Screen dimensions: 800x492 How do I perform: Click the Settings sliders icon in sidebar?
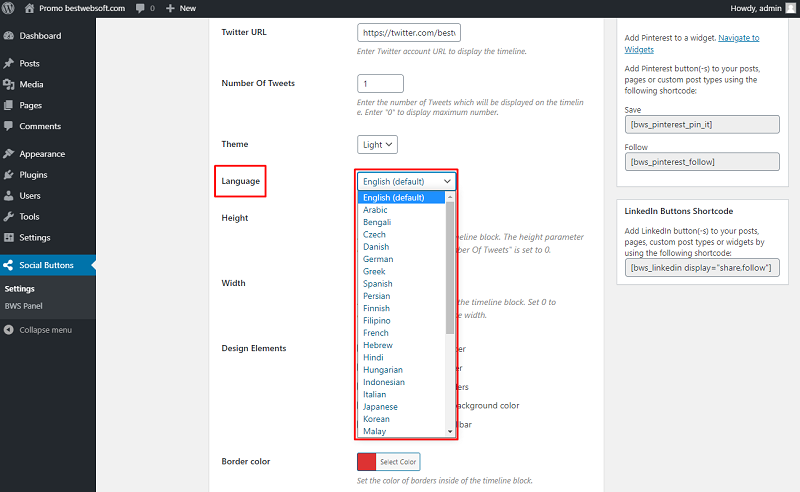tap(9, 237)
